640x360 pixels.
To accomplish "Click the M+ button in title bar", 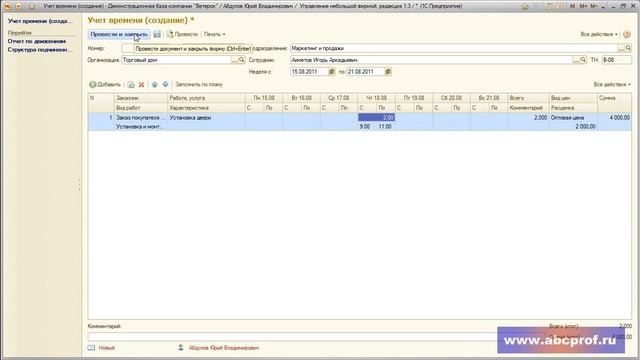I will (x=583, y=6).
